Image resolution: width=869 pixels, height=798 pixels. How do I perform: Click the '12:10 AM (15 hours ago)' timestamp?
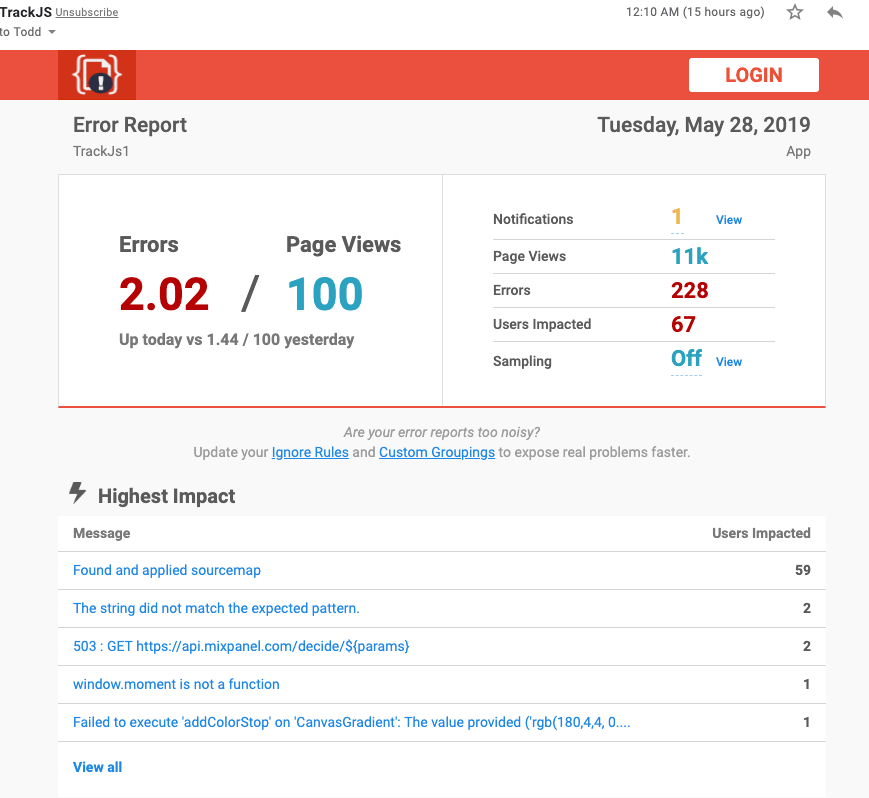[695, 12]
